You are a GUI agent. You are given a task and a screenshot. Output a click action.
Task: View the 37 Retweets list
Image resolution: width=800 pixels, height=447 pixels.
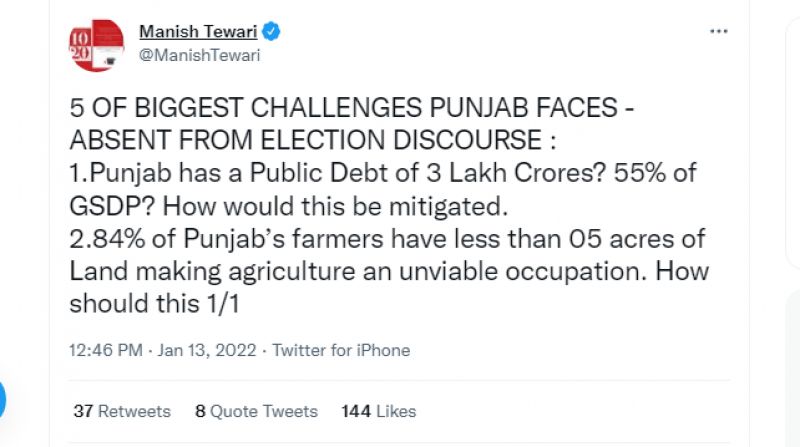pyautogui.click(x=122, y=411)
